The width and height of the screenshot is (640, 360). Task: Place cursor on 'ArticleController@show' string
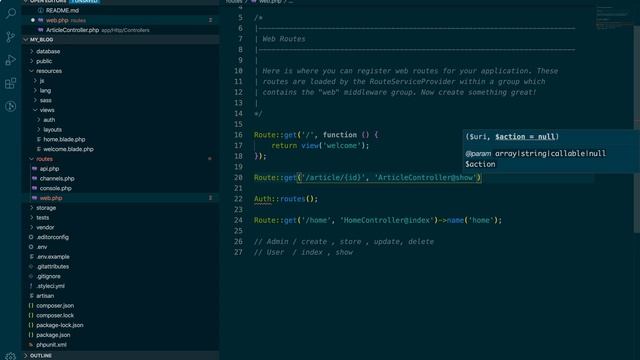tap(425, 178)
